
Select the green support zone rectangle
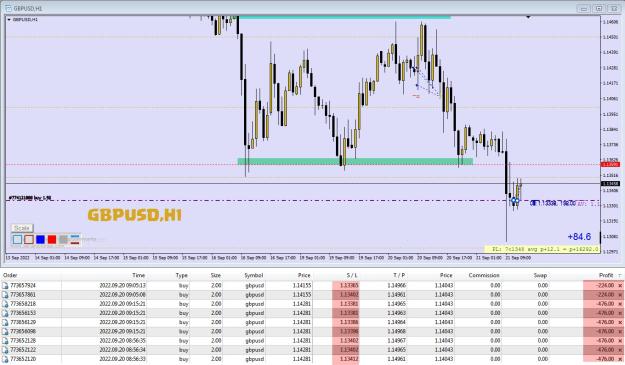(x=355, y=161)
